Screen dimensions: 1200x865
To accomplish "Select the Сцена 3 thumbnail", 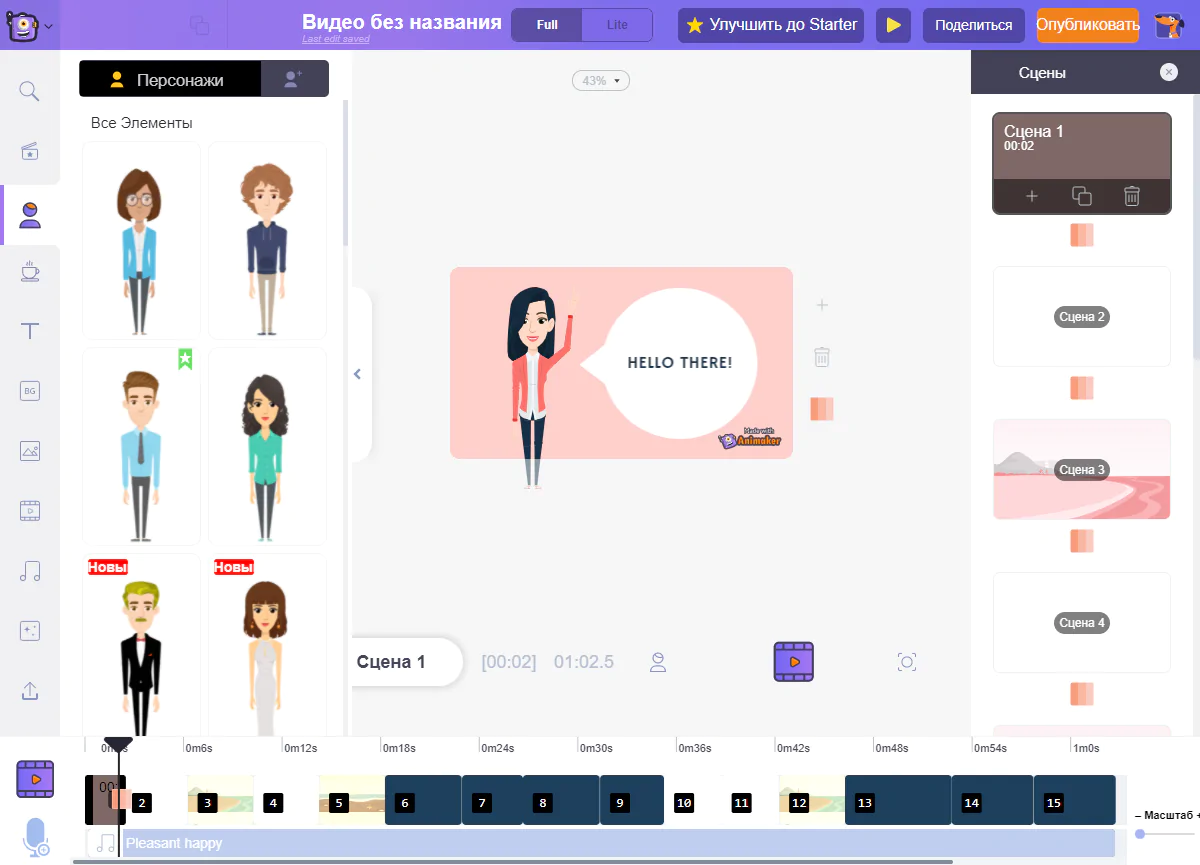I will [x=1081, y=469].
